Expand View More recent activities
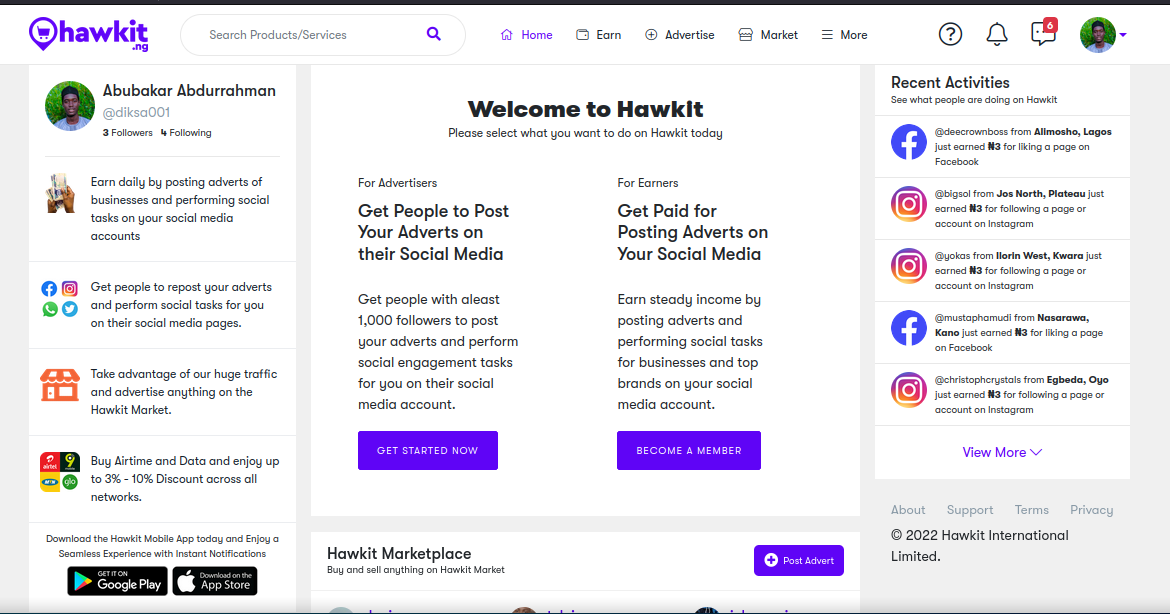 1001,452
